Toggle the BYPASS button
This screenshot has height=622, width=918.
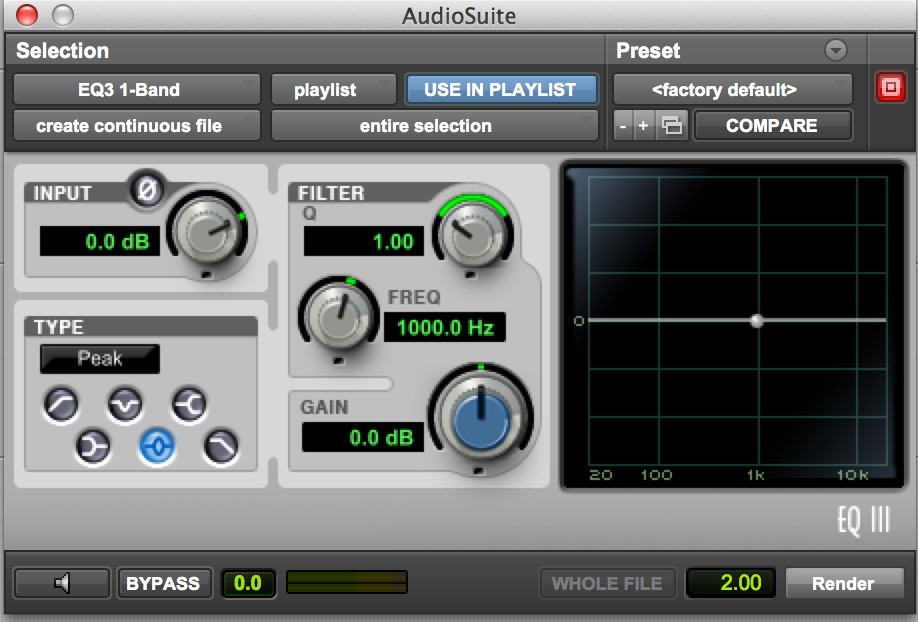pos(164,583)
